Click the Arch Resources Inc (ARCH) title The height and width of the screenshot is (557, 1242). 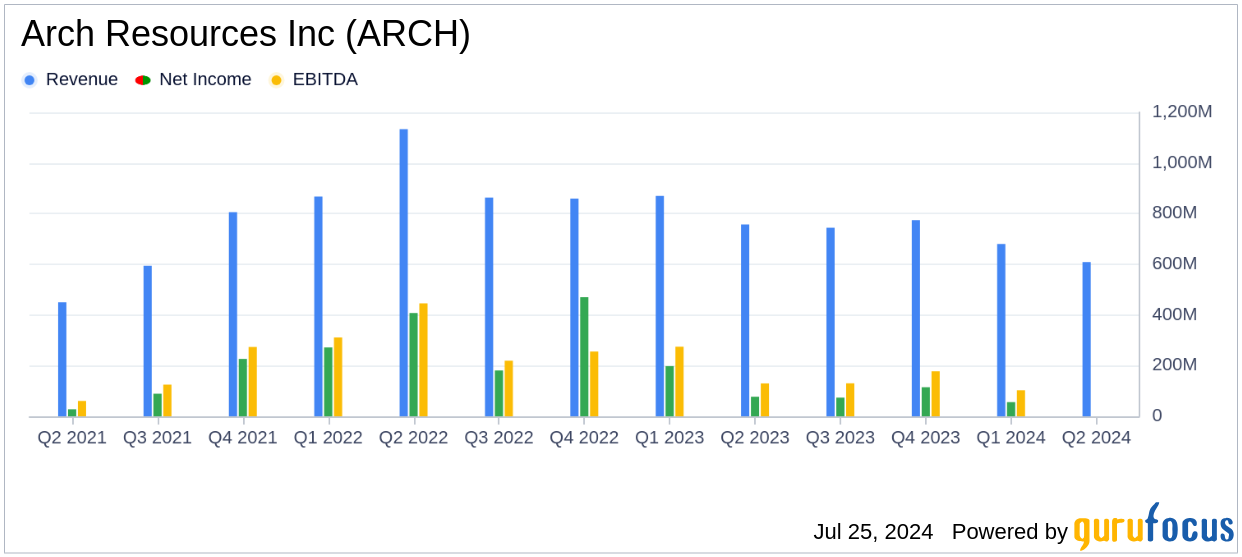[245, 34]
